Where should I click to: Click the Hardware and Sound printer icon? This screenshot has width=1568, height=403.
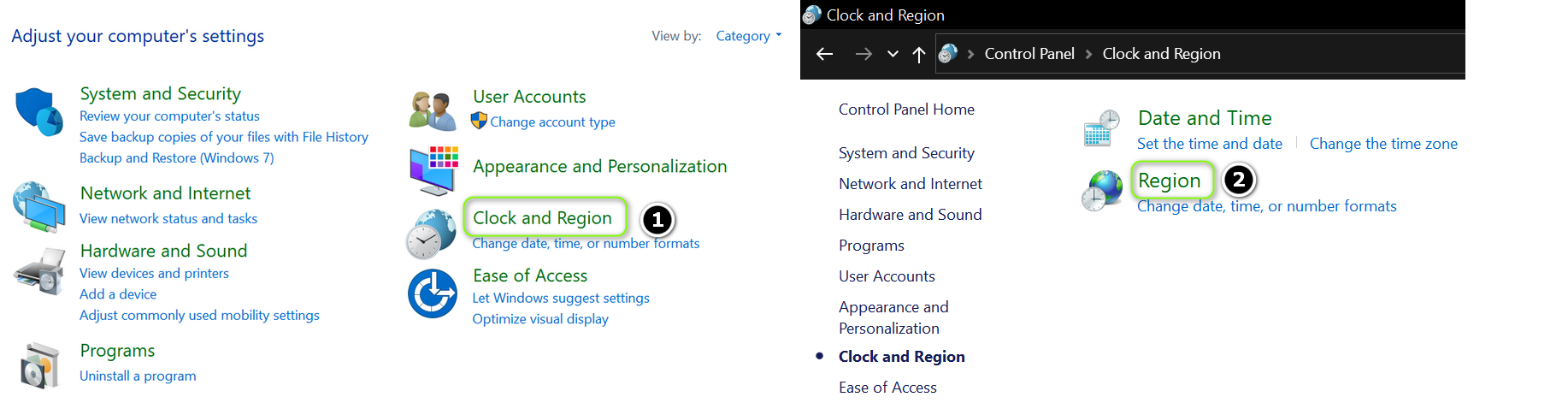[x=39, y=270]
